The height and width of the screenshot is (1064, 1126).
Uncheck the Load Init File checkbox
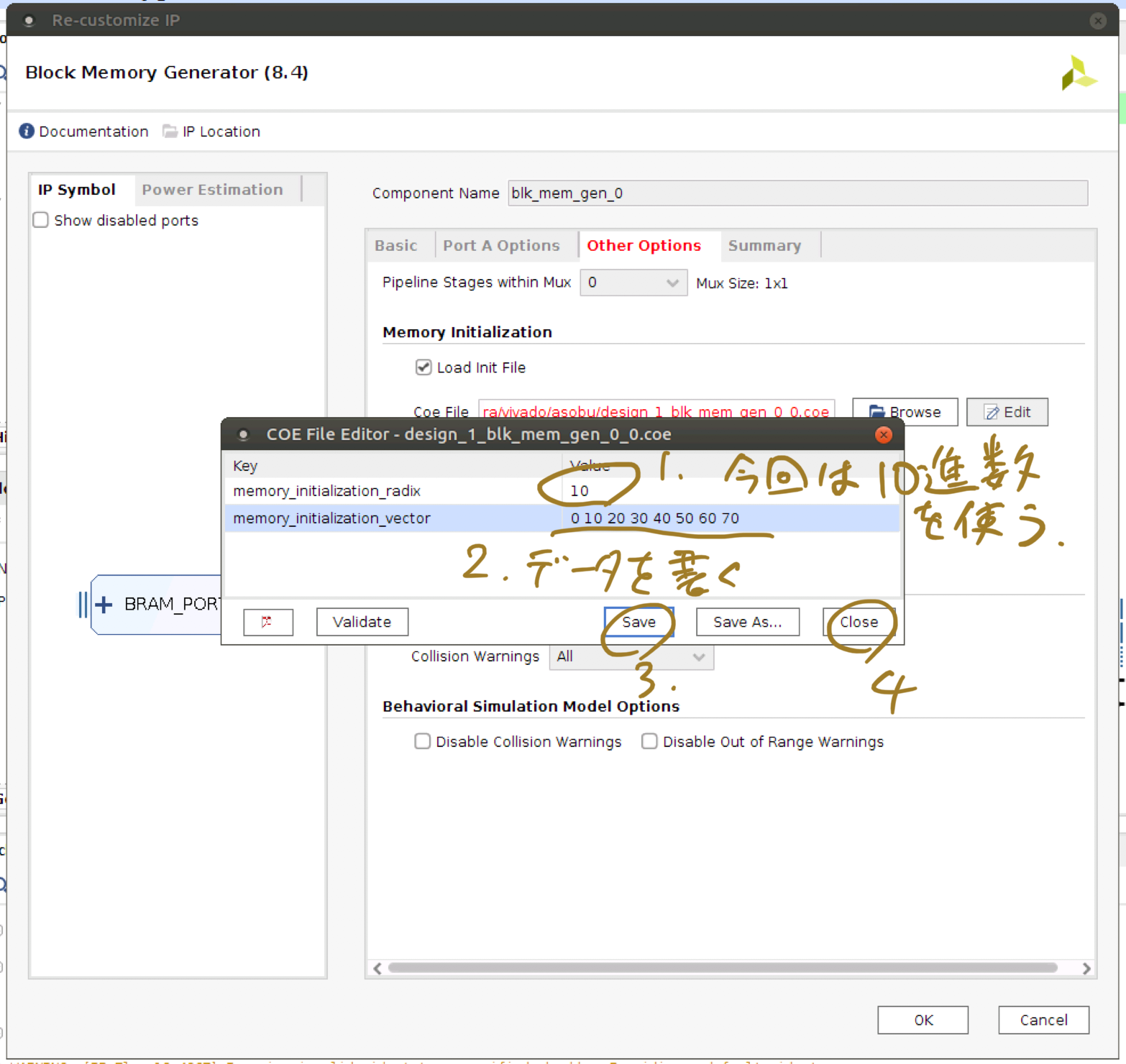click(x=424, y=367)
